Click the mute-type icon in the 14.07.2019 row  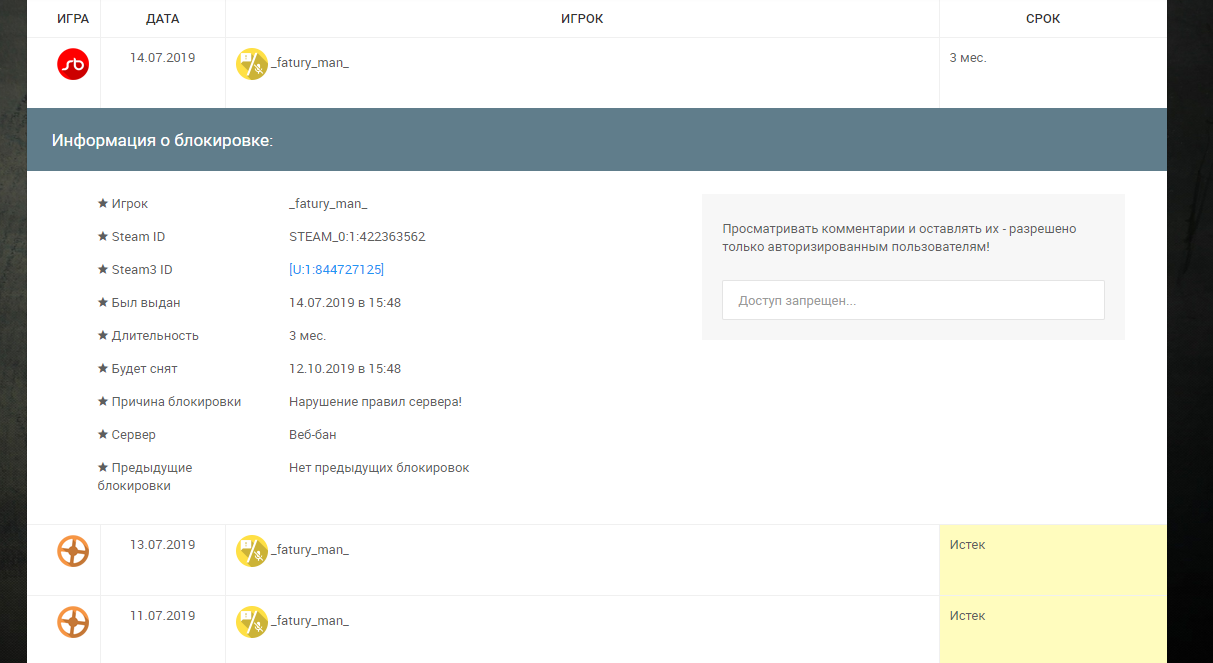coord(252,64)
